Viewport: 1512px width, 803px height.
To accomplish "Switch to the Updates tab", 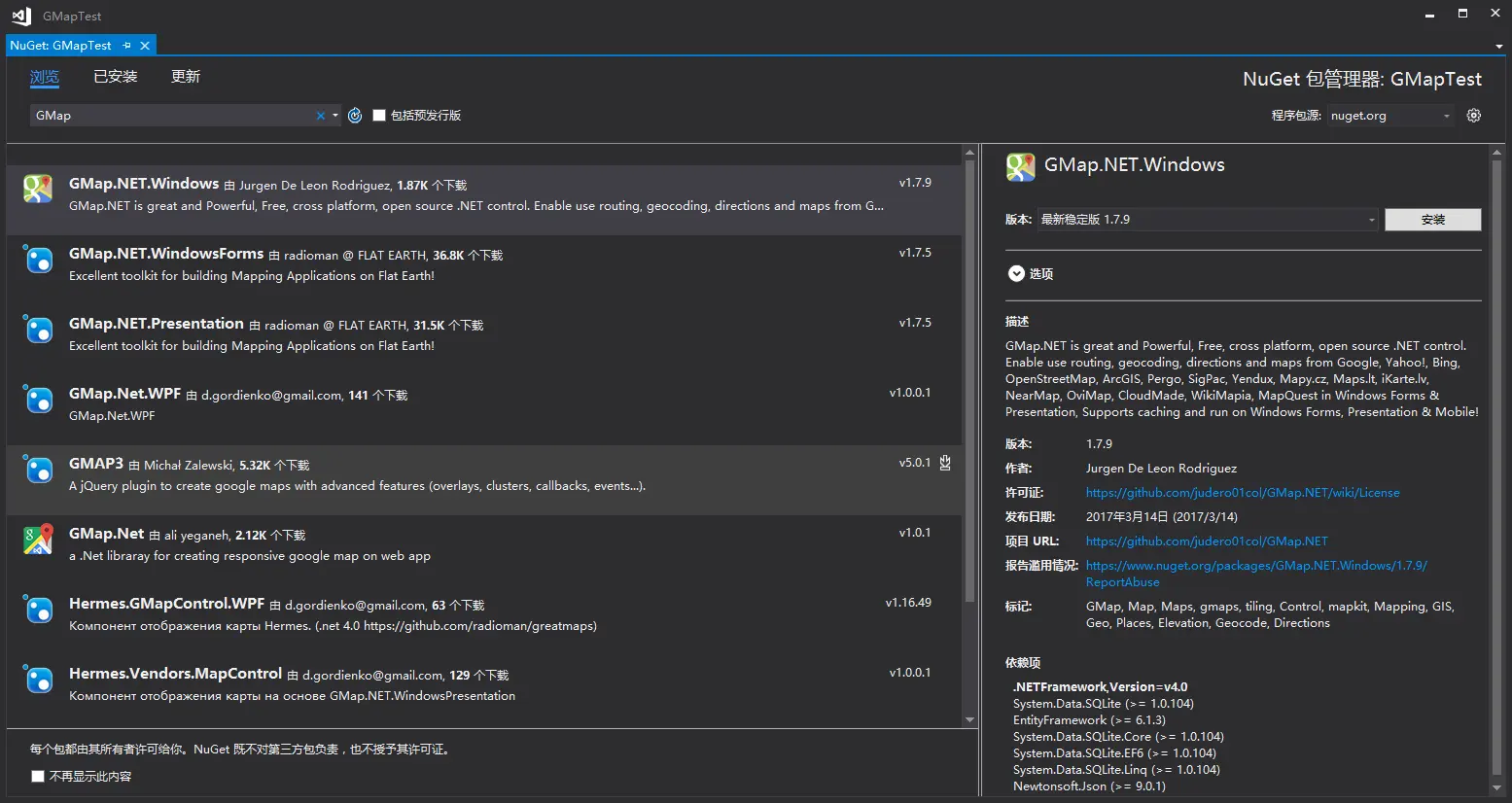I will pos(186,77).
